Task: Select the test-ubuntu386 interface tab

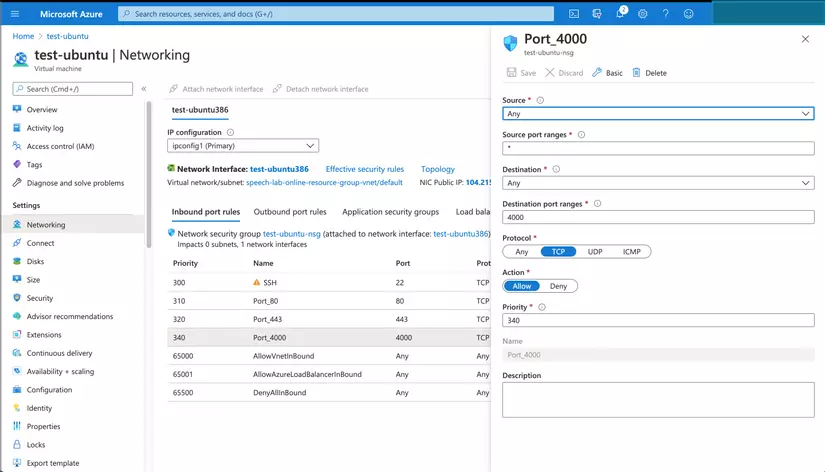Action: (200, 109)
